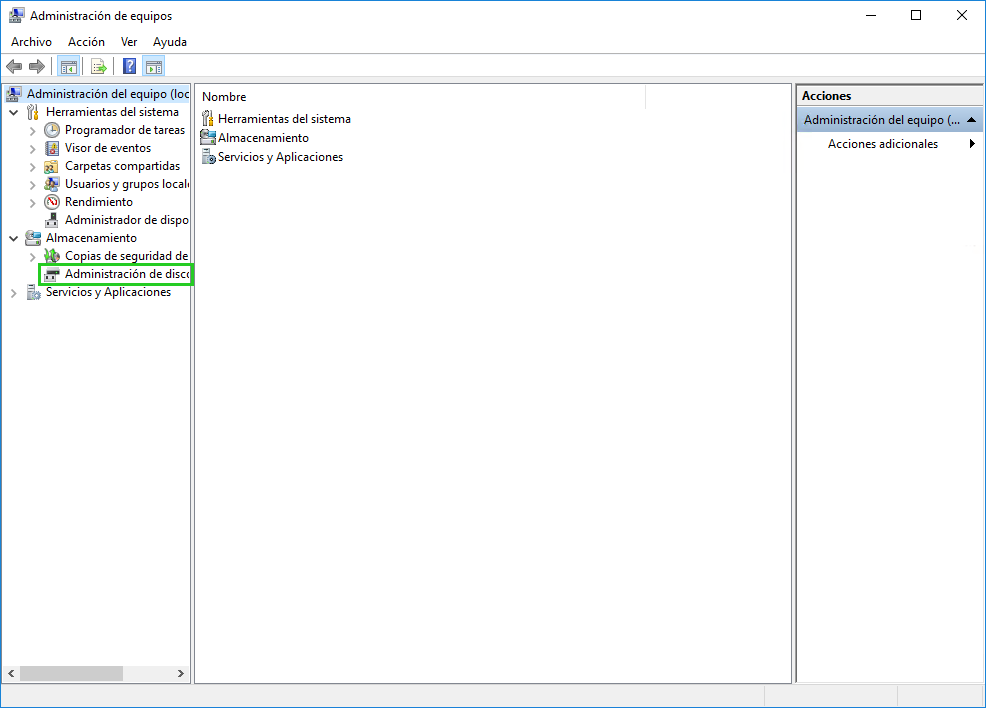Viewport: 986px width, 708px height.
Task: Open the Acción menu
Action: 86,42
